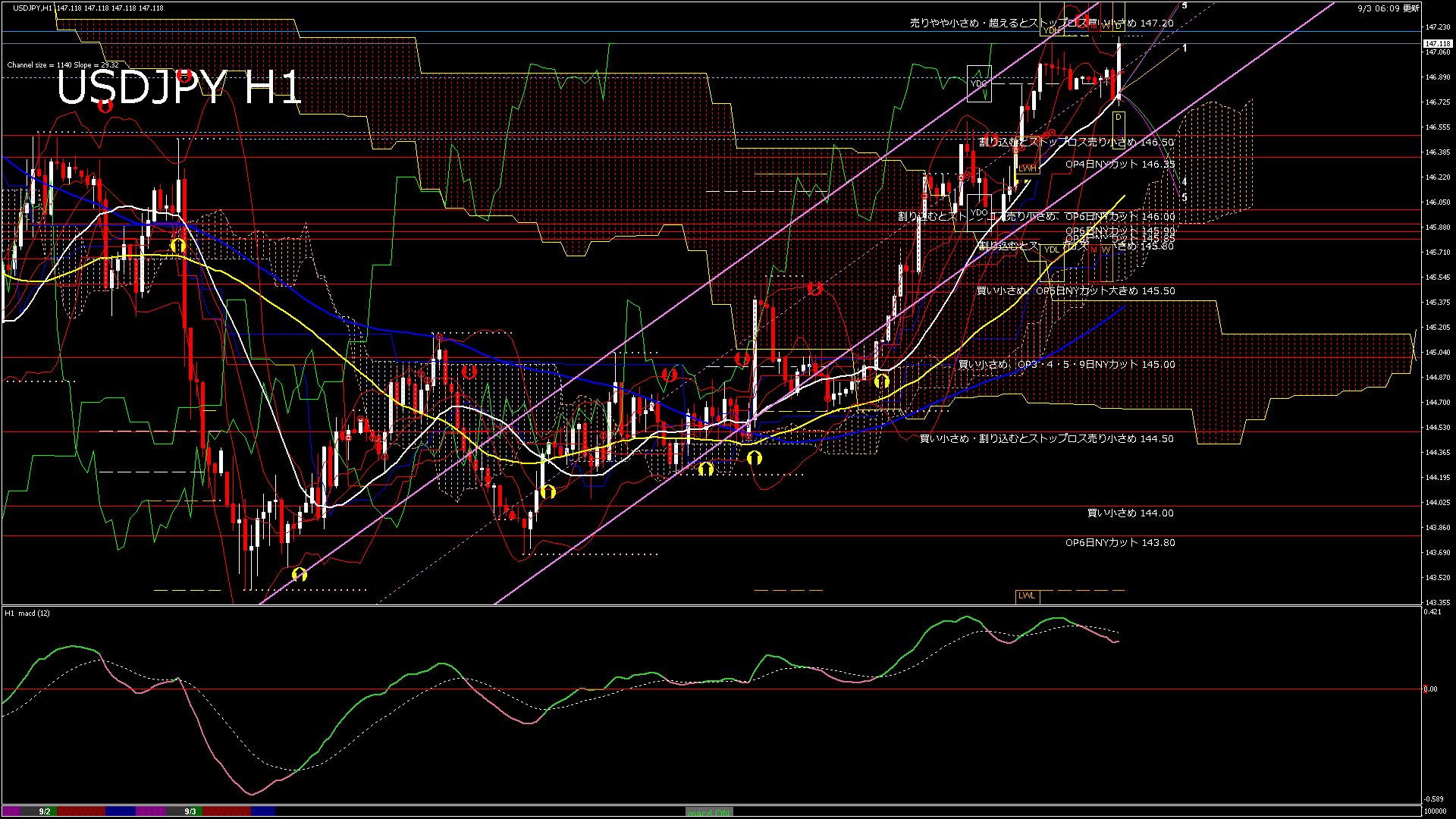Click the large USDJPY H1 chart title

[x=179, y=88]
